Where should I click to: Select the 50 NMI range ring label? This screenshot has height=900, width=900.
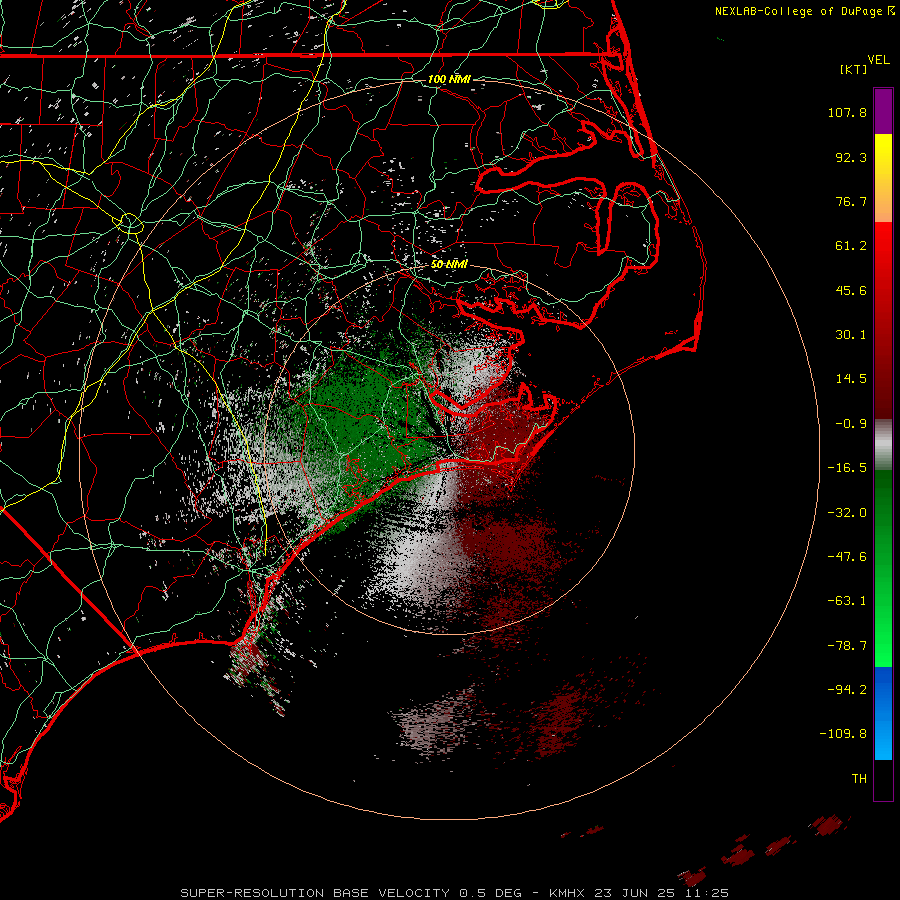[x=449, y=264]
